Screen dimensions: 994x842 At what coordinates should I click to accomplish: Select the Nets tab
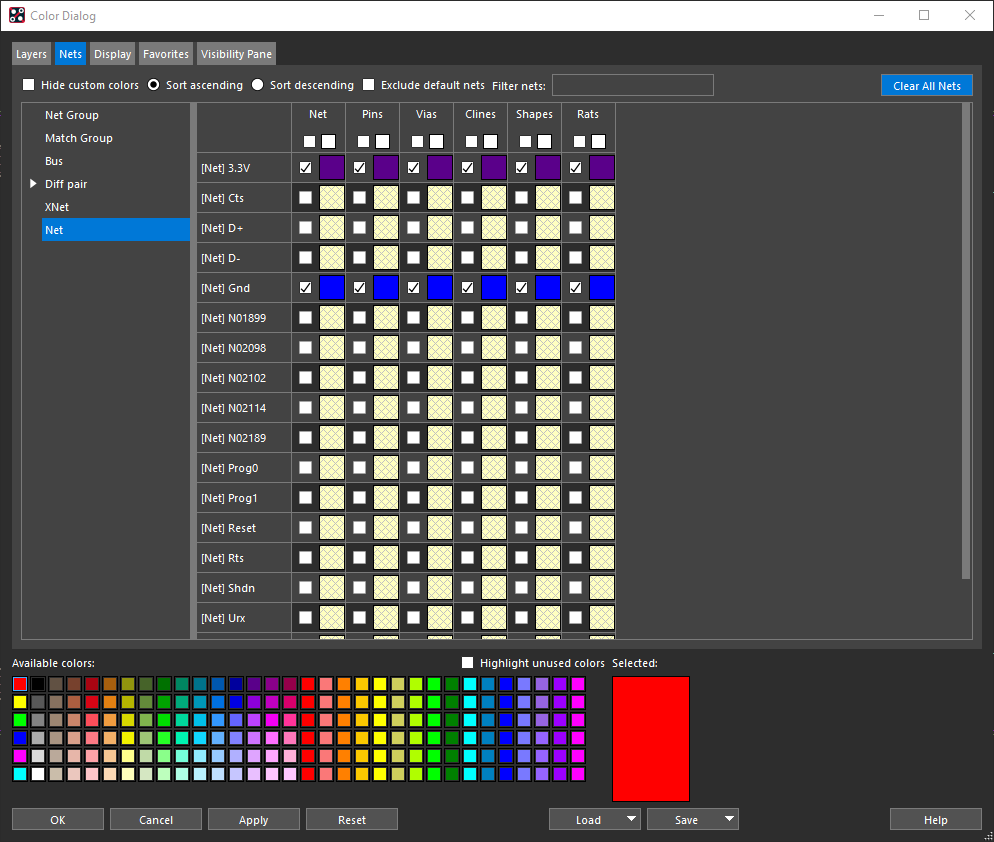(x=70, y=54)
